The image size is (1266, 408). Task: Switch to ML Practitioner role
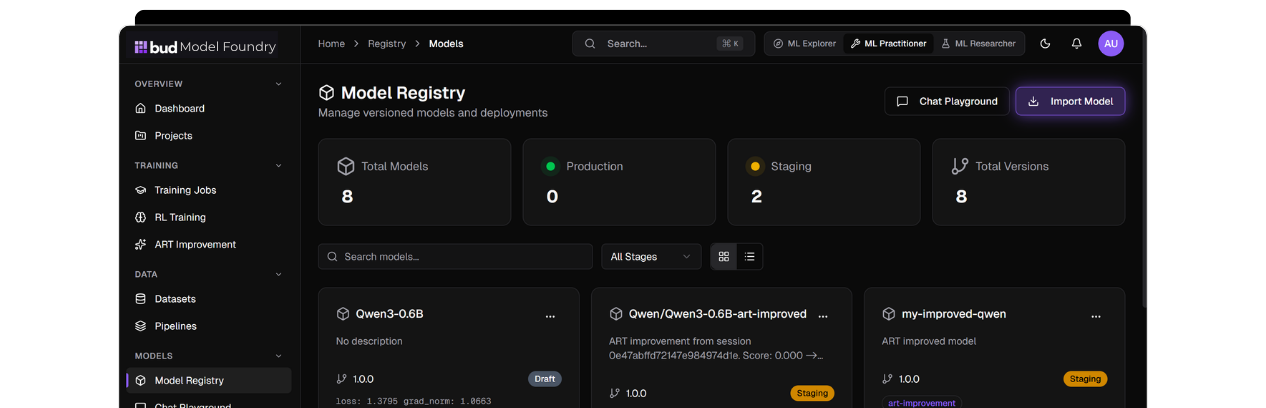pos(888,44)
